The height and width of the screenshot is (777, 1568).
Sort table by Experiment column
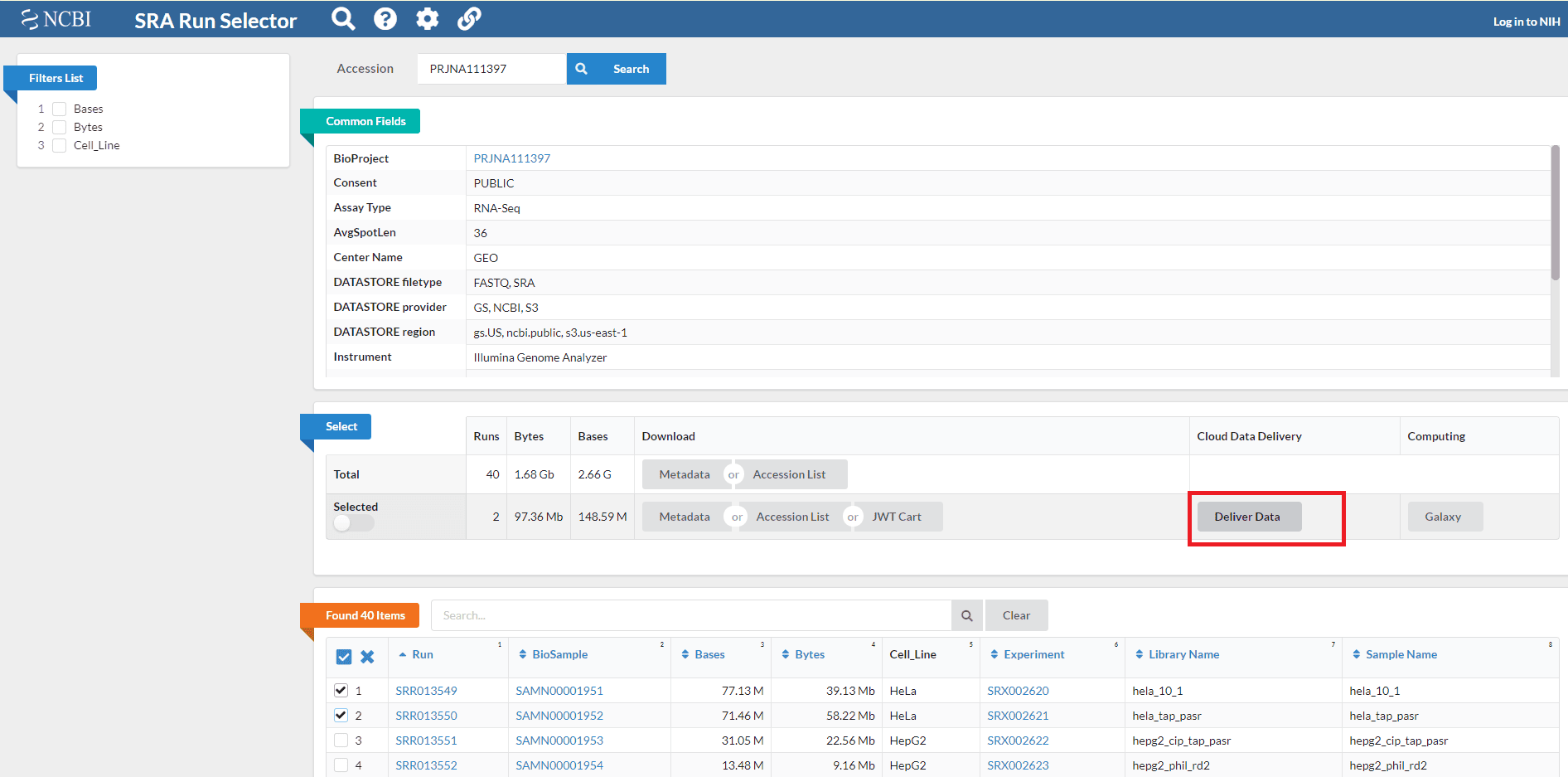1027,654
